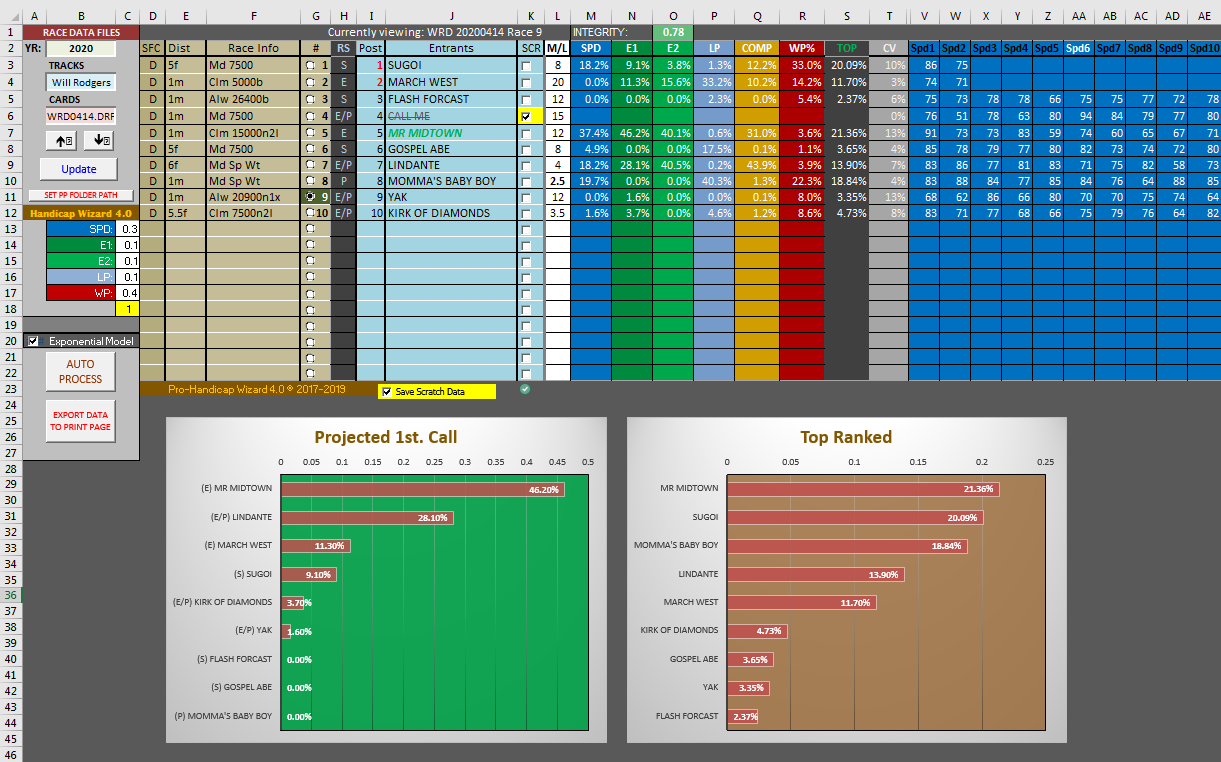Click the up-arrow previous card button
1221x762 pixels.
coord(63,140)
